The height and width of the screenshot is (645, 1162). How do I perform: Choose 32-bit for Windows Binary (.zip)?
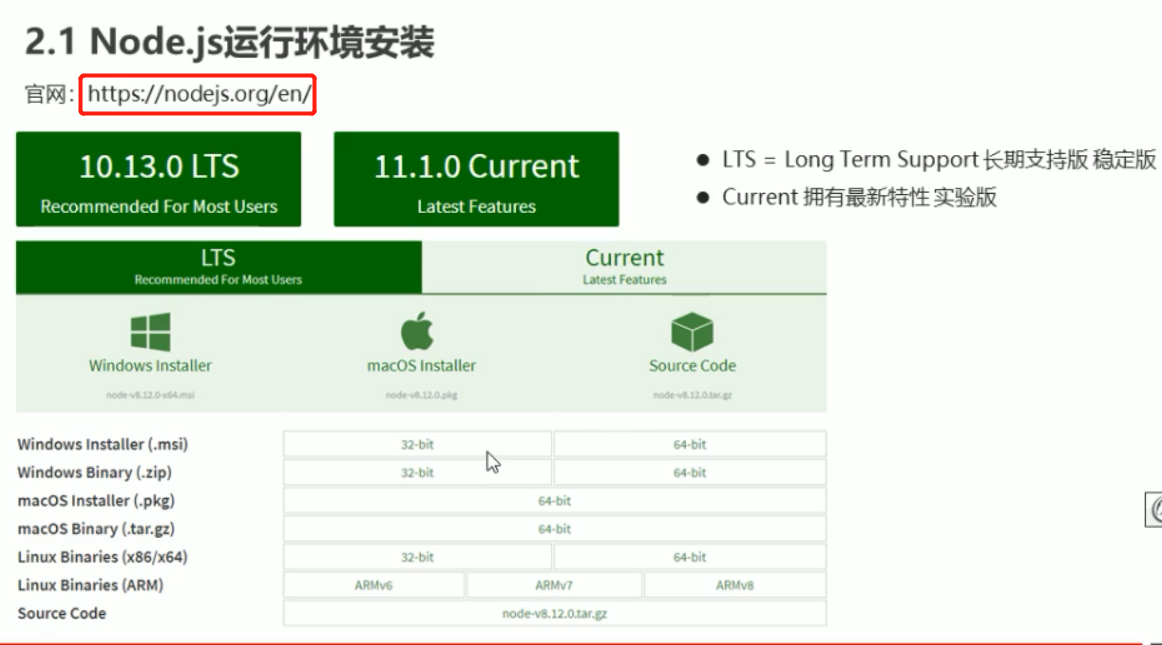click(417, 472)
